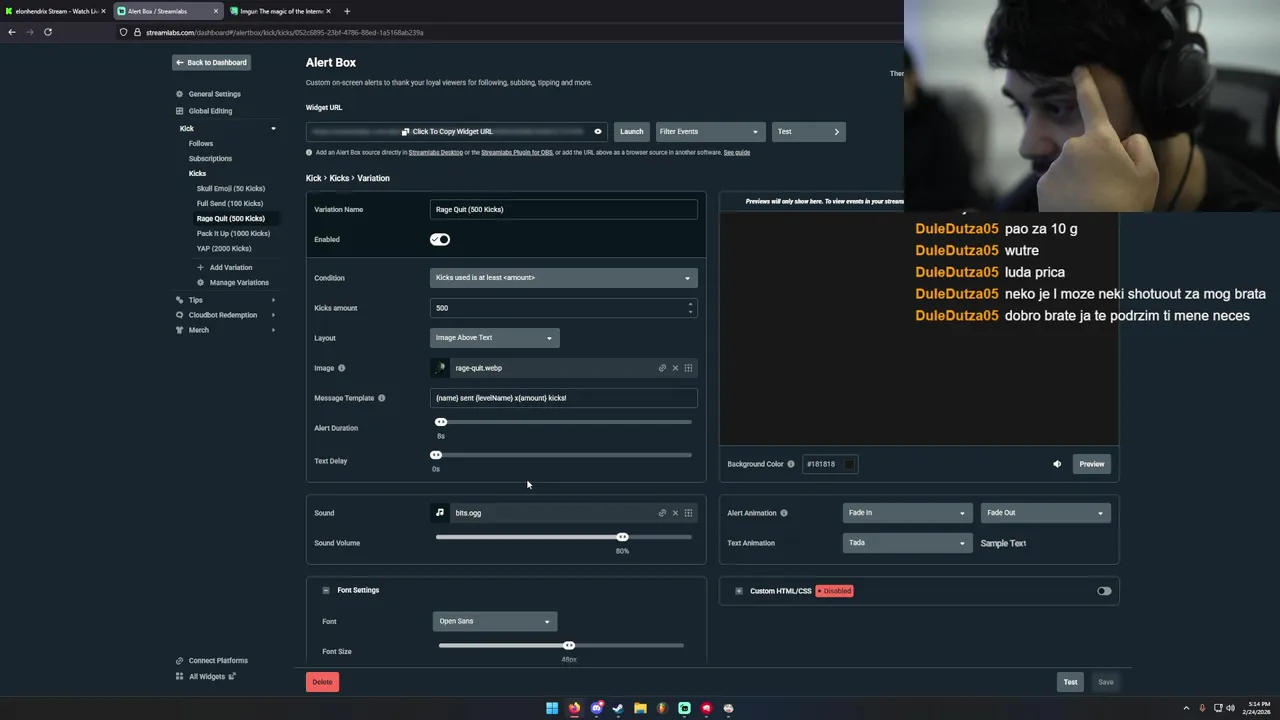Image resolution: width=1280 pixels, height=720 pixels.
Task: Click the info icon beside Image label
Action: tap(341, 368)
